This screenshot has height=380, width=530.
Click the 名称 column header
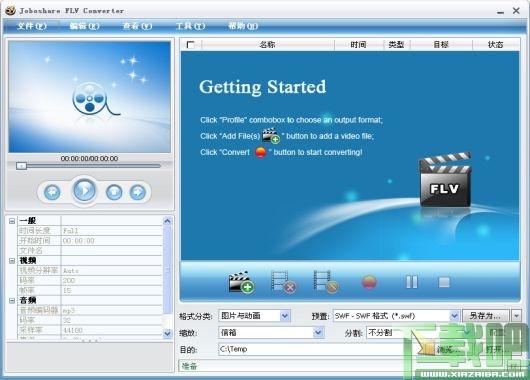(x=267, y=45)
